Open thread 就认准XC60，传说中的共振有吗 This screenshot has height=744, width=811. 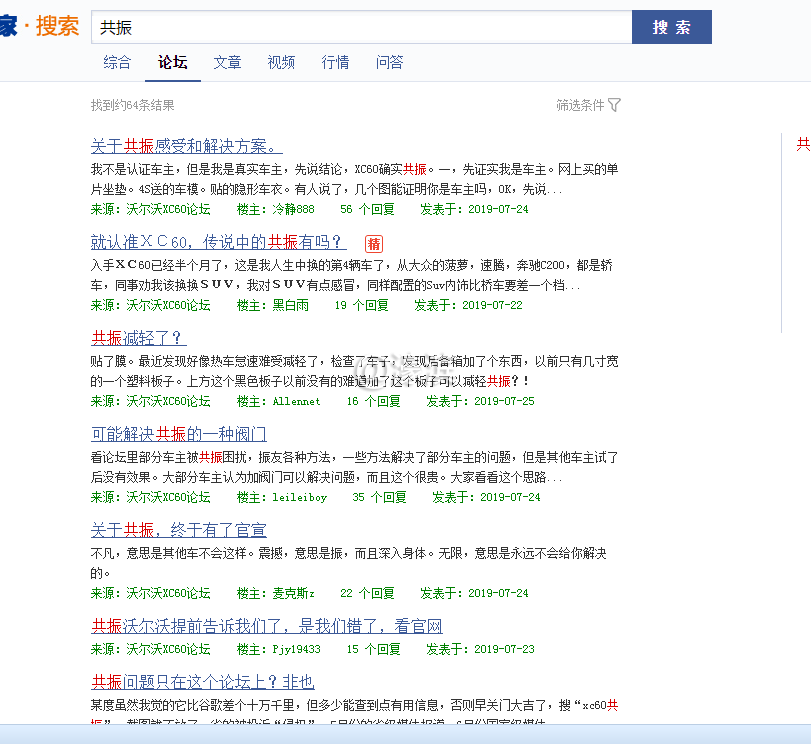click(215, 243)
